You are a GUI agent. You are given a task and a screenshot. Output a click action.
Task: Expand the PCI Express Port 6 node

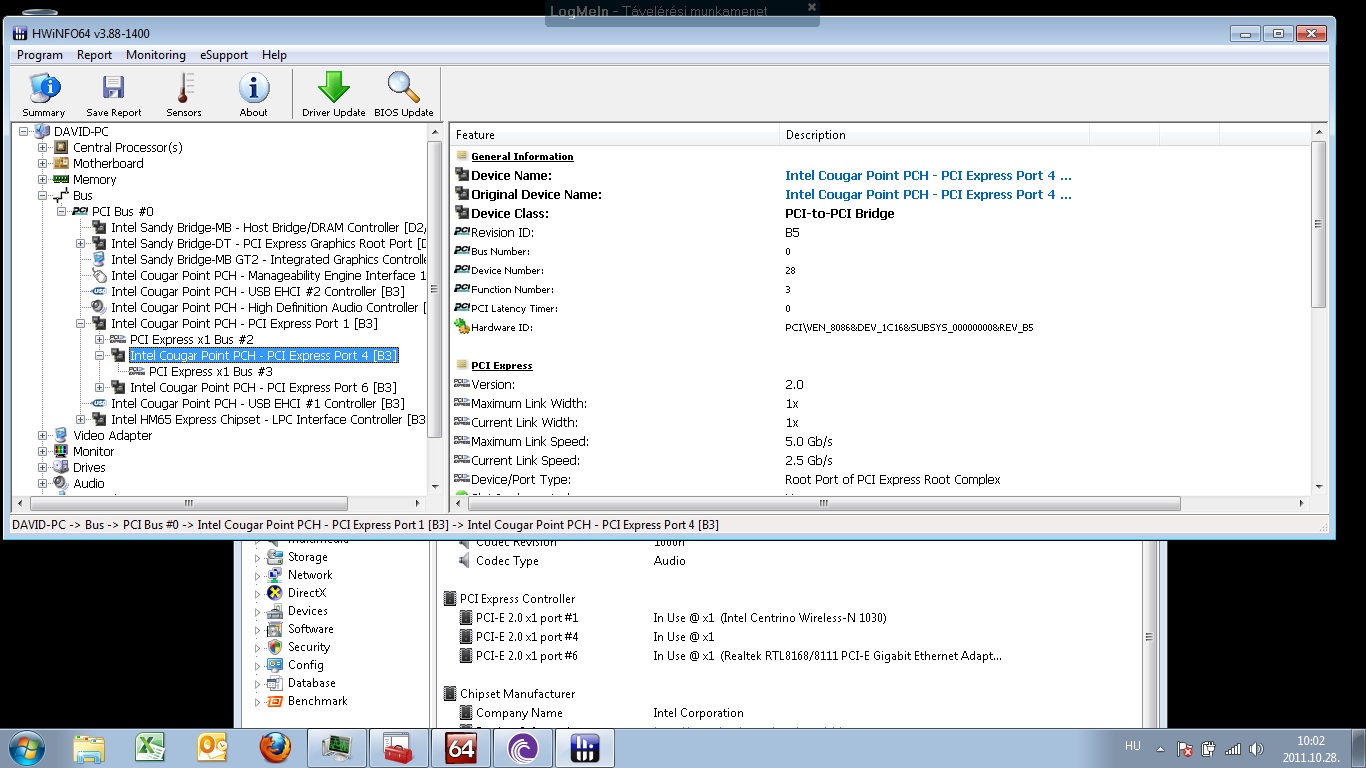tap(100, 388)
